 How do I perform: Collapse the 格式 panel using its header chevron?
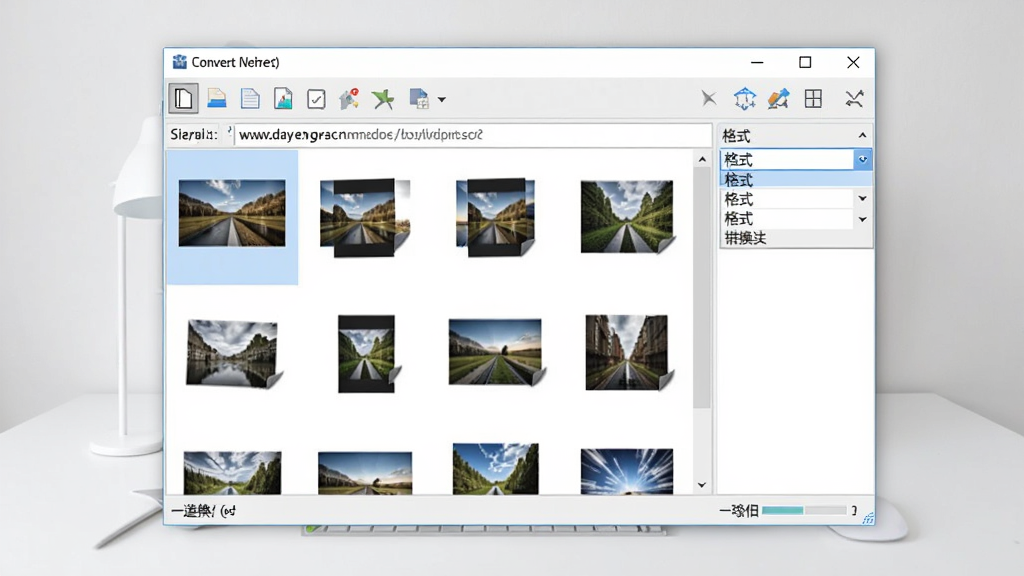point(863,135)
